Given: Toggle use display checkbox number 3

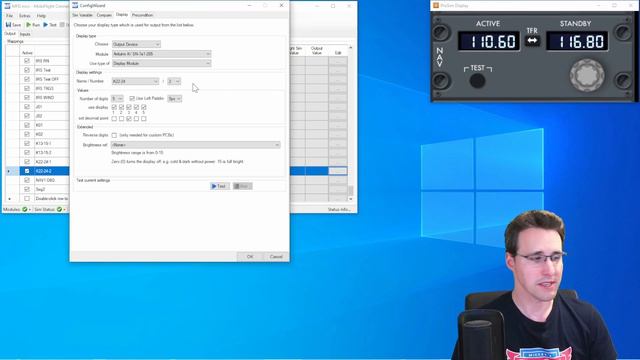Looking at the screenshot, I should tap(129, 107).
